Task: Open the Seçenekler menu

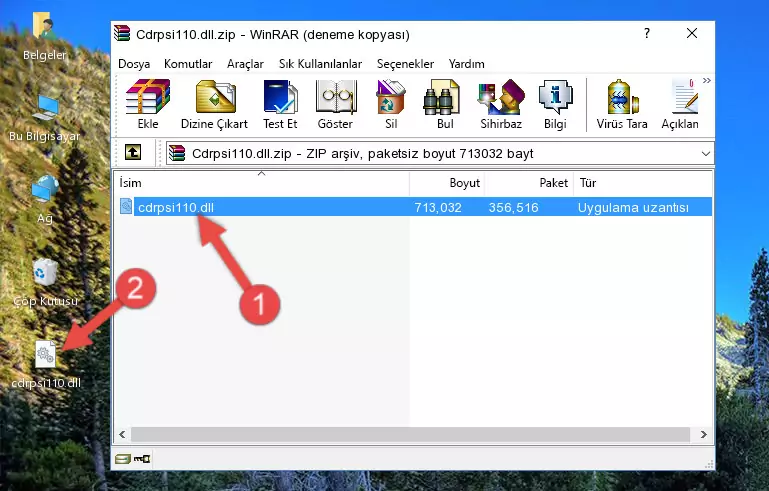Action: point(405,64)
